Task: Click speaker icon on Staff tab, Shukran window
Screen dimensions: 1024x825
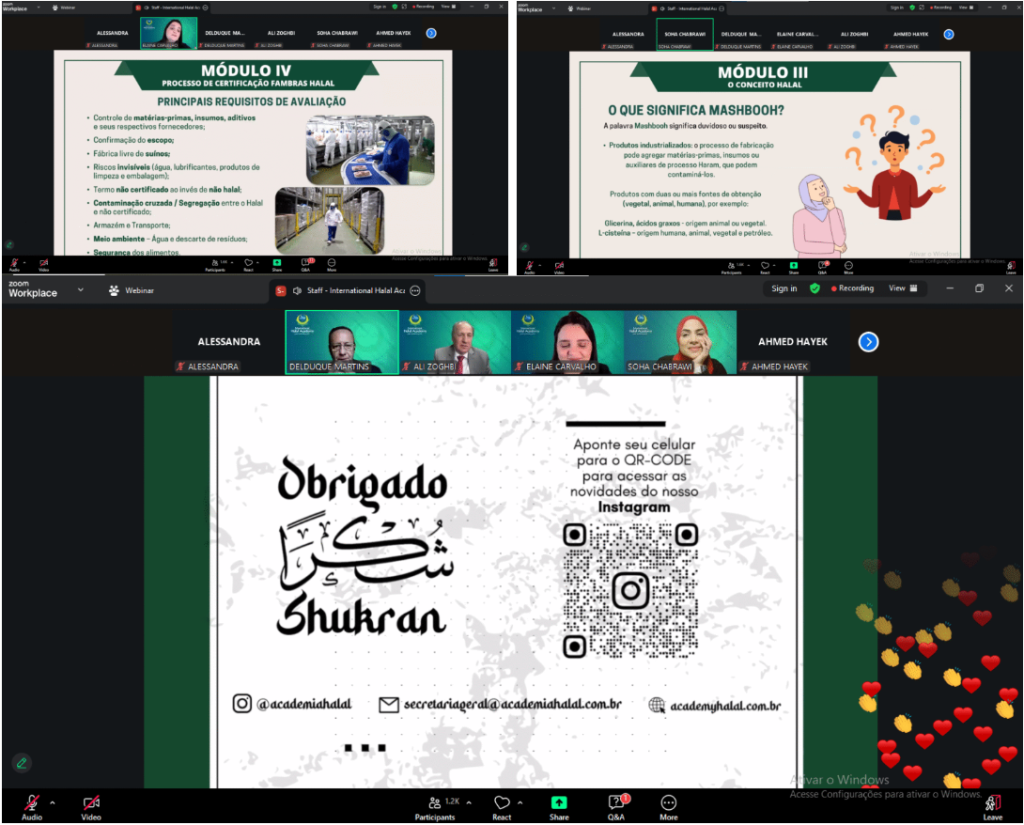Action: coord(297,291)
